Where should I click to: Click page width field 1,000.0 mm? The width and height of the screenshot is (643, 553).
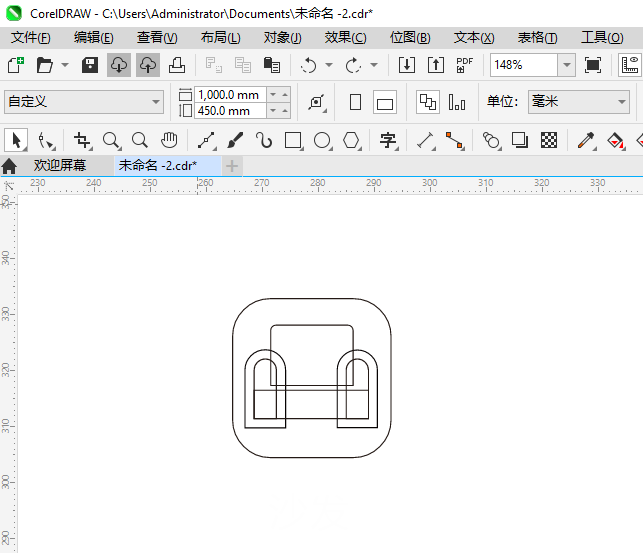(x=230, y=95)
